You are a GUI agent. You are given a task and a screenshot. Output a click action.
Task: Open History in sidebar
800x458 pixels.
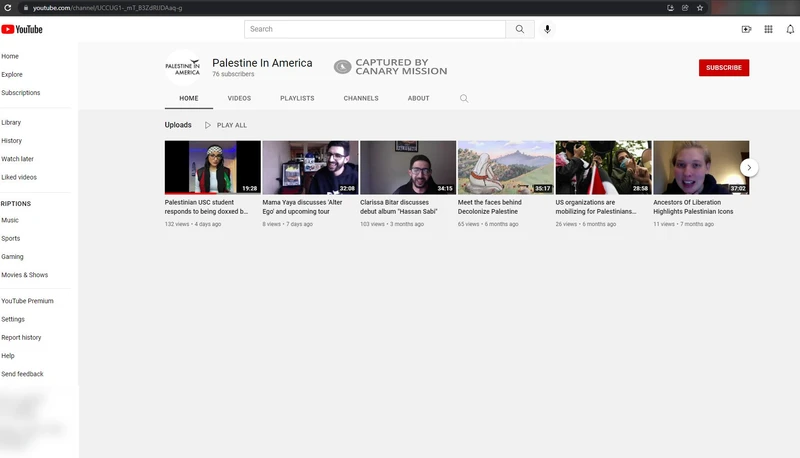[x=11, y=141]
